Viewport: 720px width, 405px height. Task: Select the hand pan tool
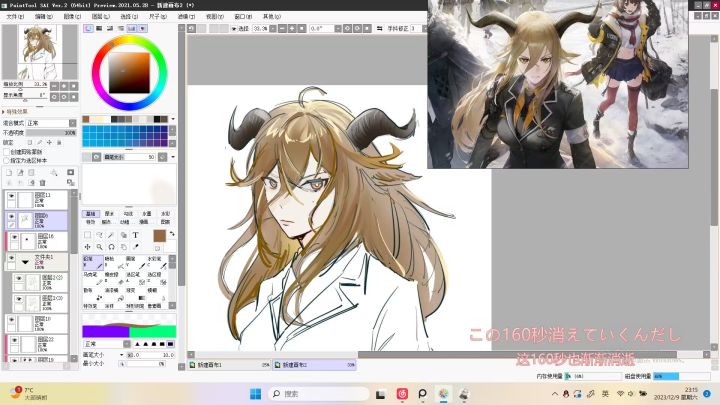(x=124, y=247)
